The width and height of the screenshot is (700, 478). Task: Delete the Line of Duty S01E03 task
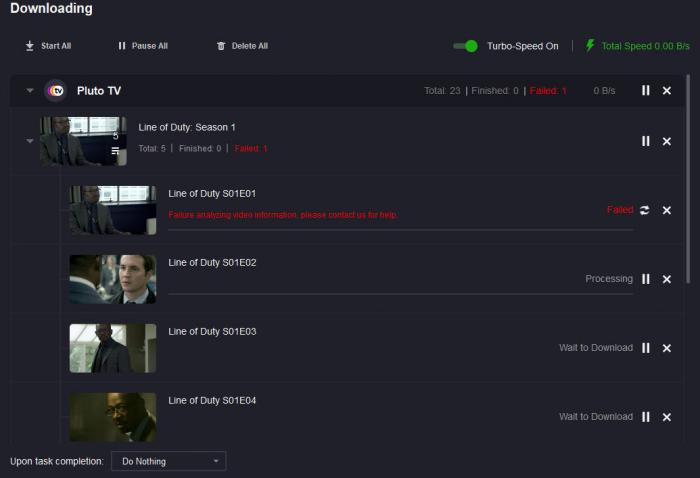pyautogui.click(x=667, y=348)
